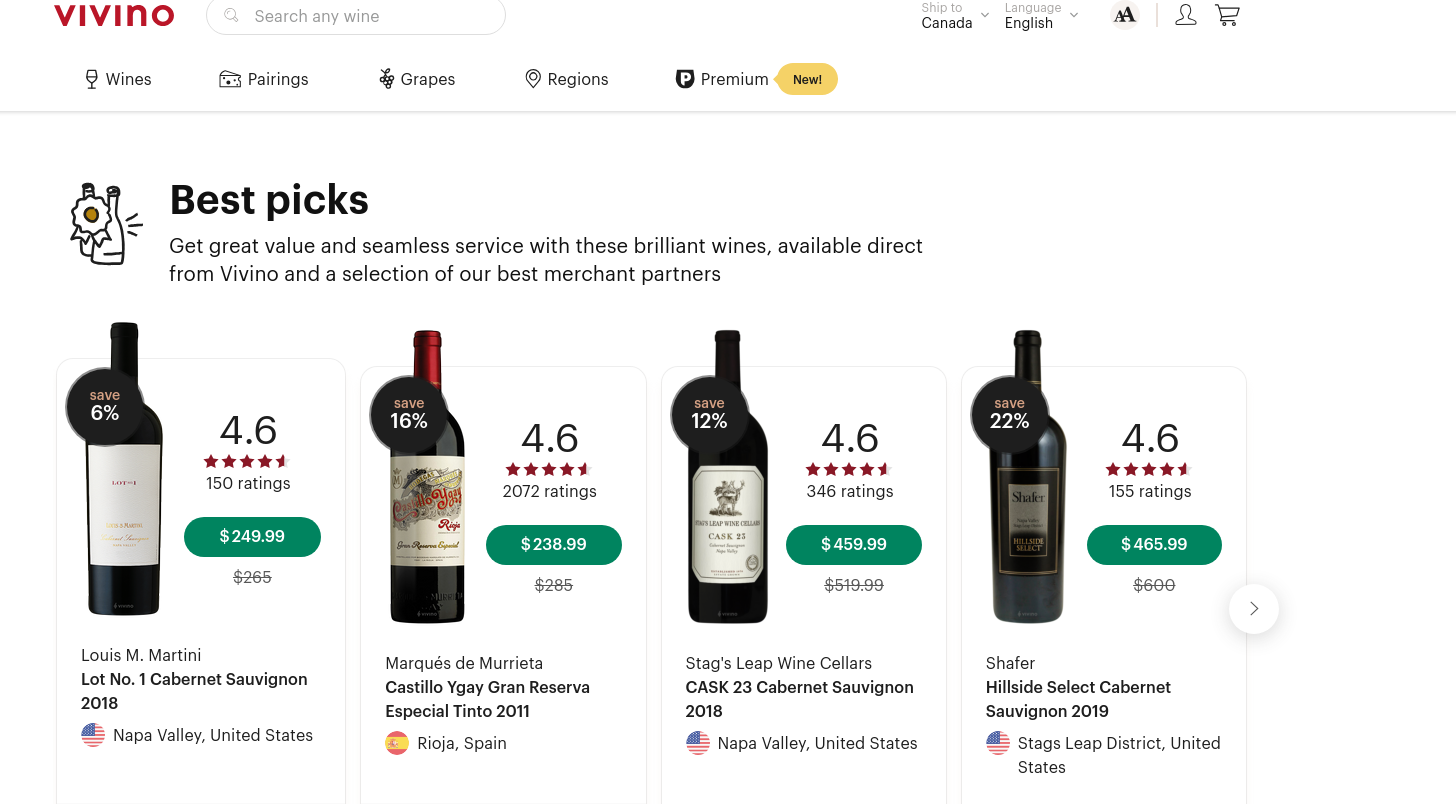Viewport: 1456px width, 804px height.
Task: Open the Regions menu
Action: pyautogui.click(x=567, y=79)
